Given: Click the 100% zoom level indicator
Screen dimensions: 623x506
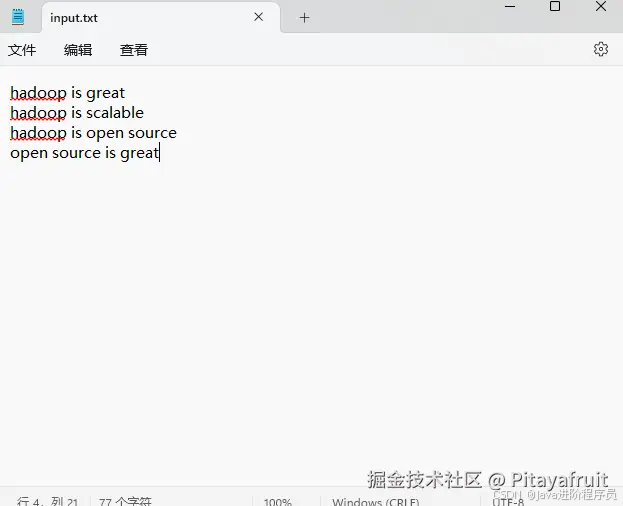Looking at the screenshot, I should point(278,502).
